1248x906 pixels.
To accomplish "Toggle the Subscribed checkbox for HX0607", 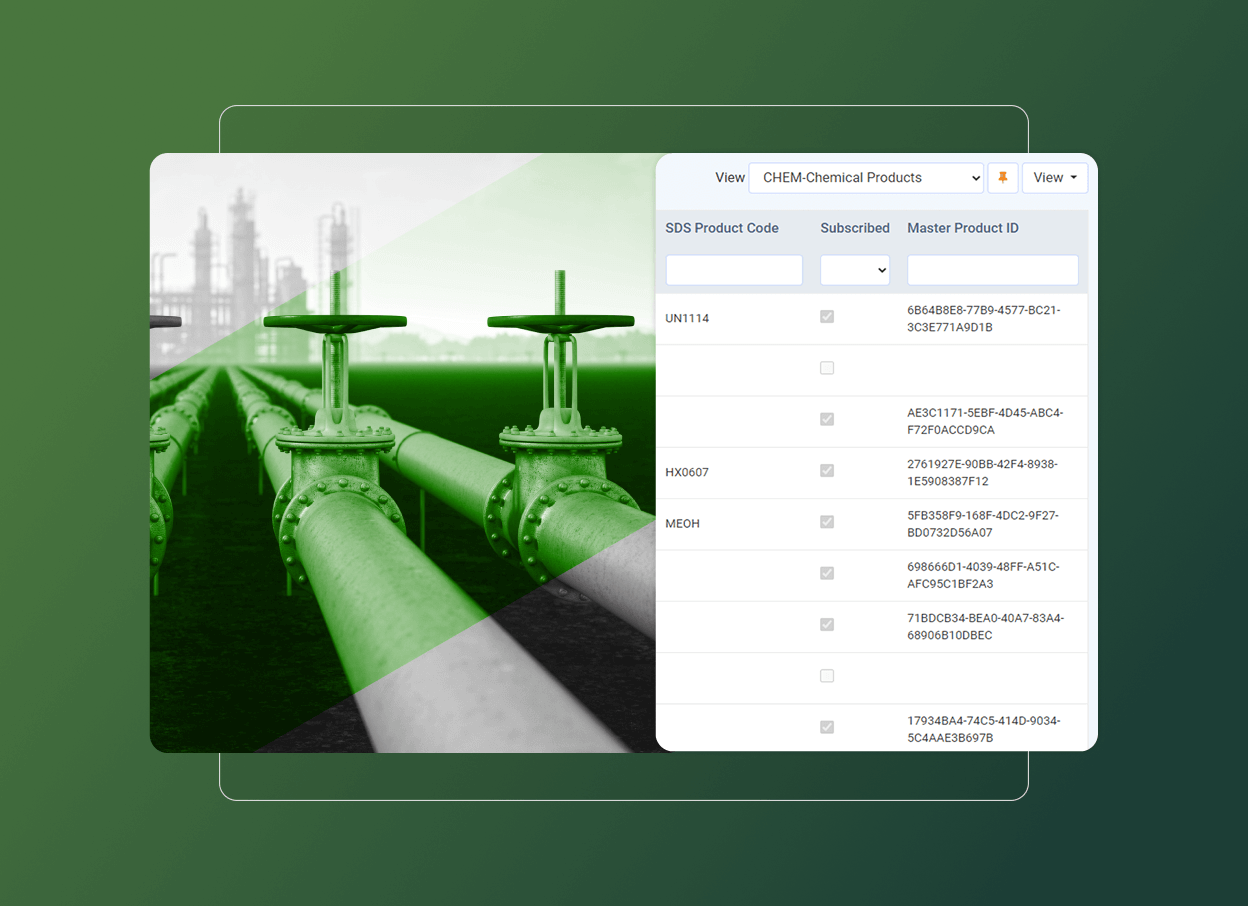I will point(827,470).
